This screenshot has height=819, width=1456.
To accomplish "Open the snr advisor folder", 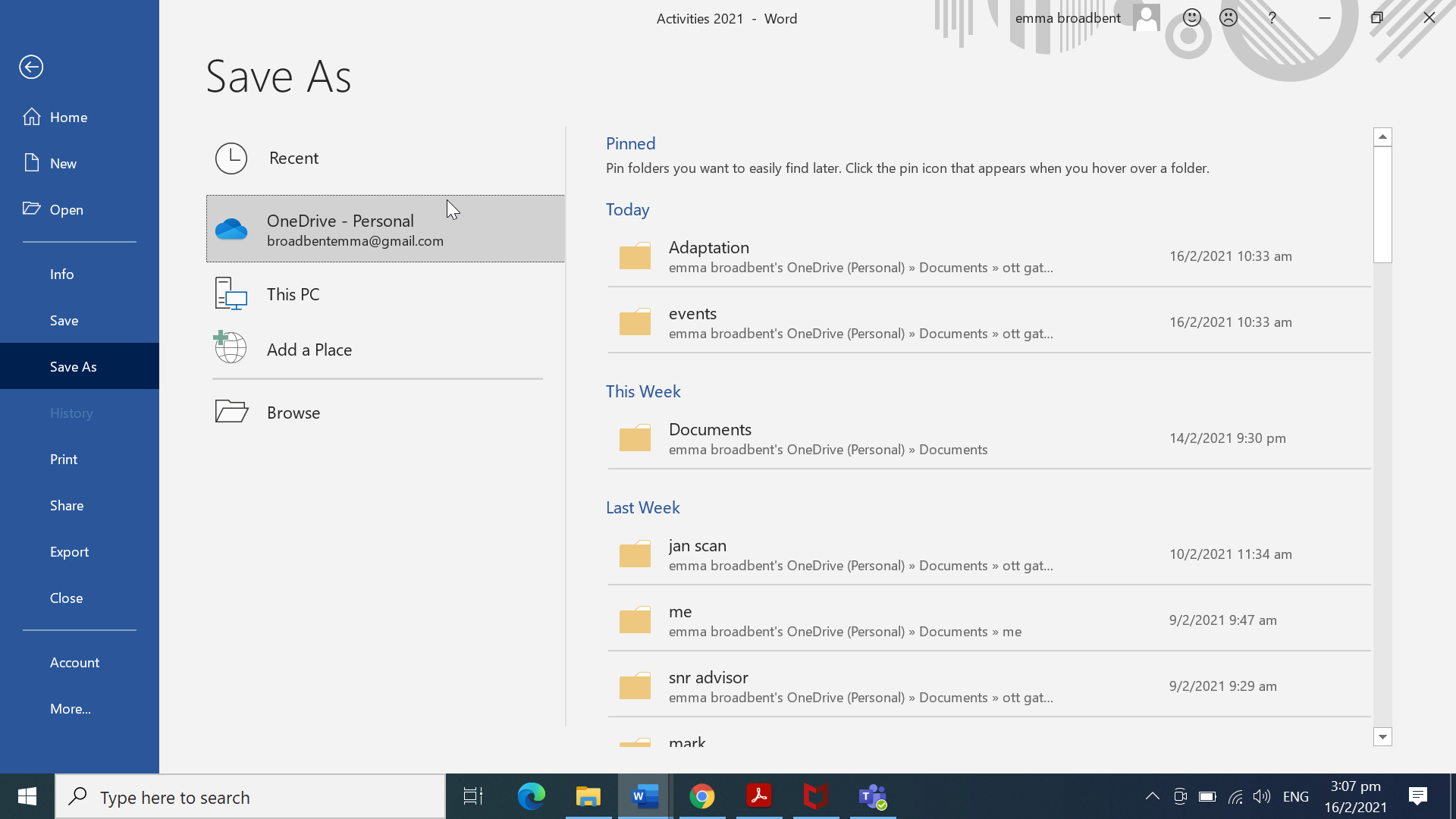I will [x=989, y=686].
